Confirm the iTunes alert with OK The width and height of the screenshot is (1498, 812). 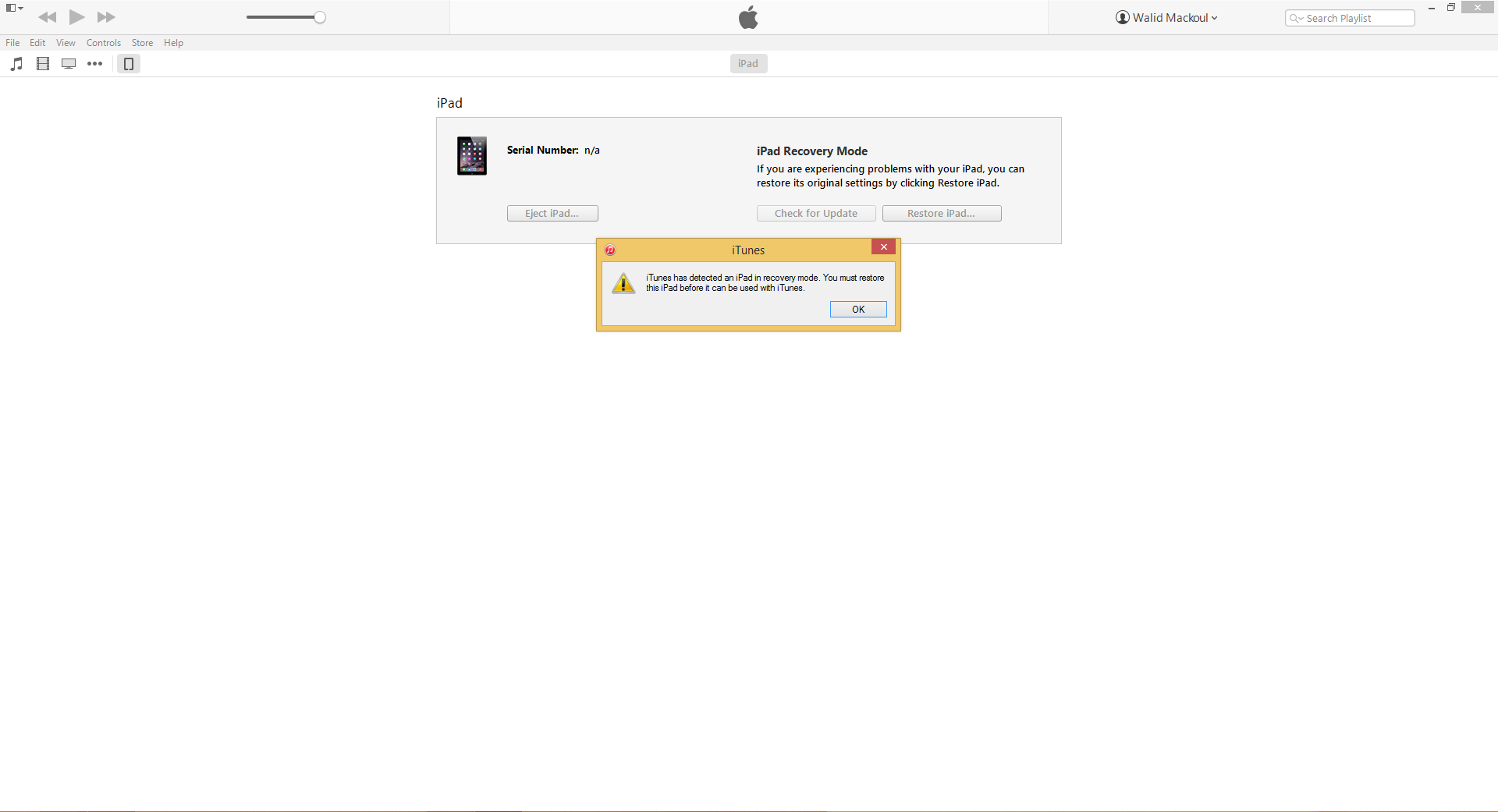pos(858,310)
